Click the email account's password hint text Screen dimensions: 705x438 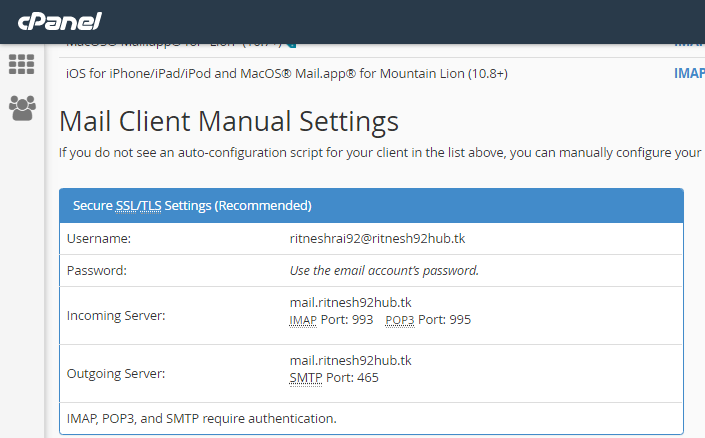pyautogui.click(x=384, y=270)
